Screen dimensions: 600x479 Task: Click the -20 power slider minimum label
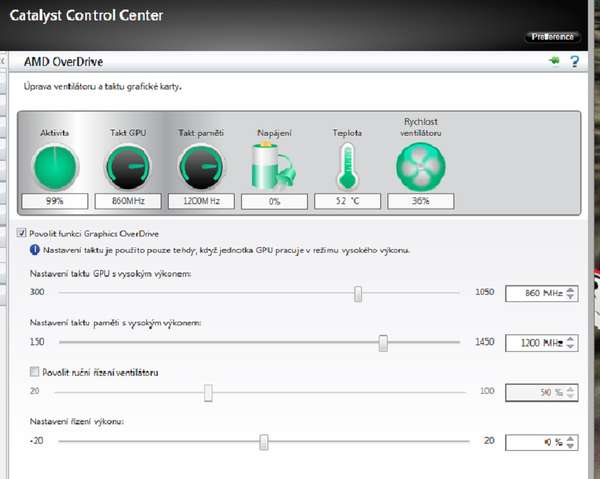[x=37, y=441]
